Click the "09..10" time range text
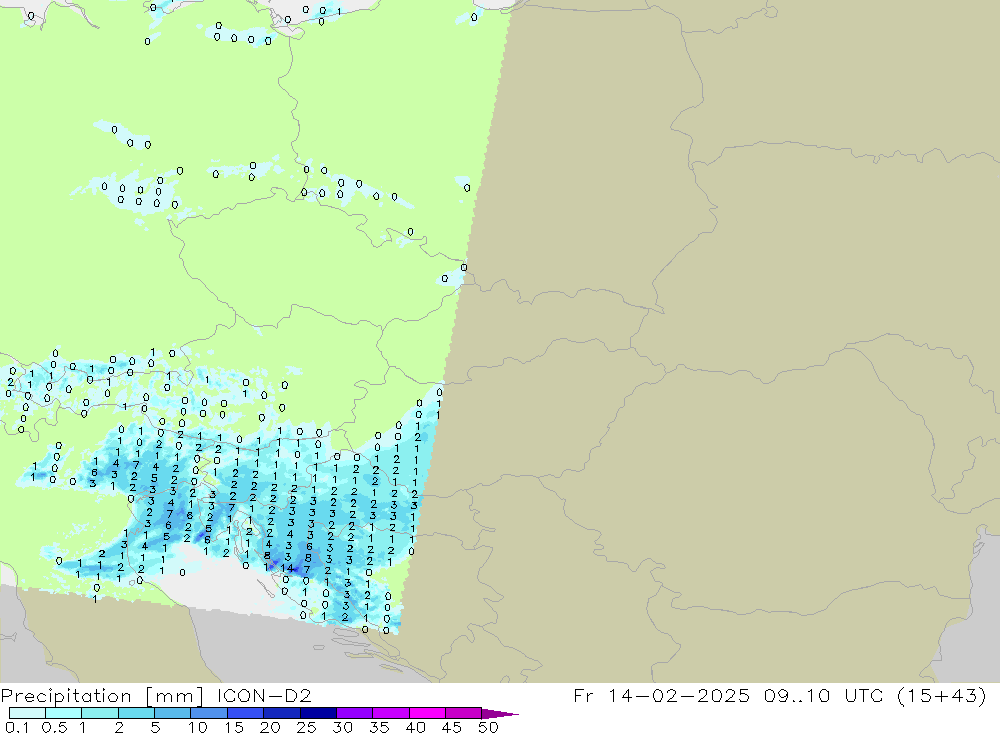The width and height of the screenshot is (1000, 733). [x=797, y=695]
